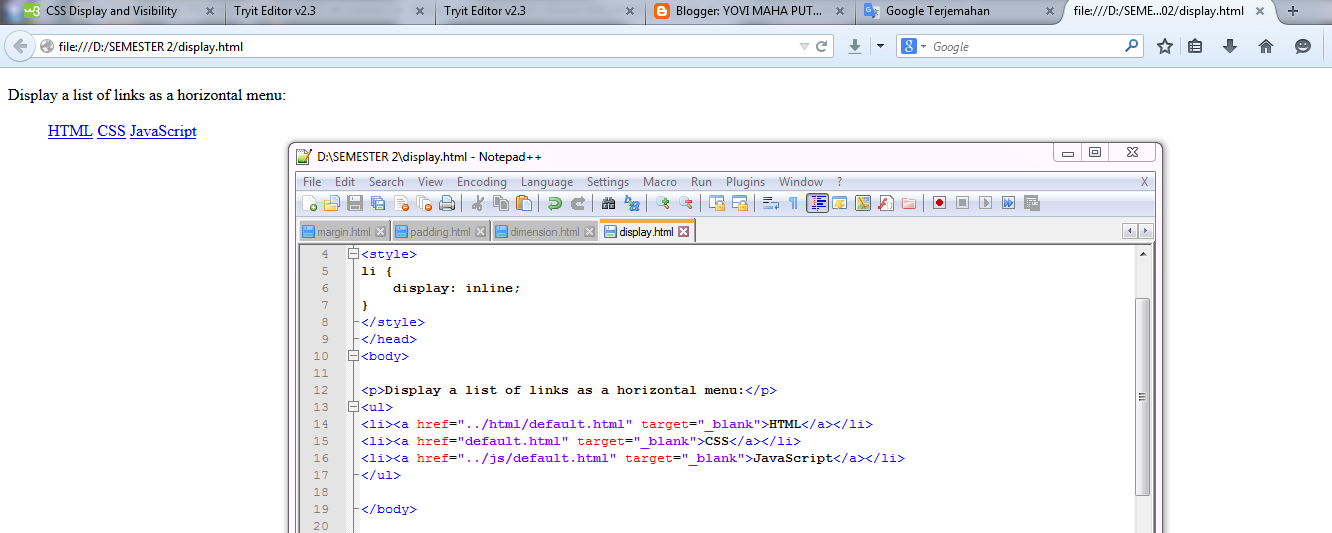Screen dimensions: 1332x533
Task: Reload the page with the refresh icon
Action: [822, 46]
